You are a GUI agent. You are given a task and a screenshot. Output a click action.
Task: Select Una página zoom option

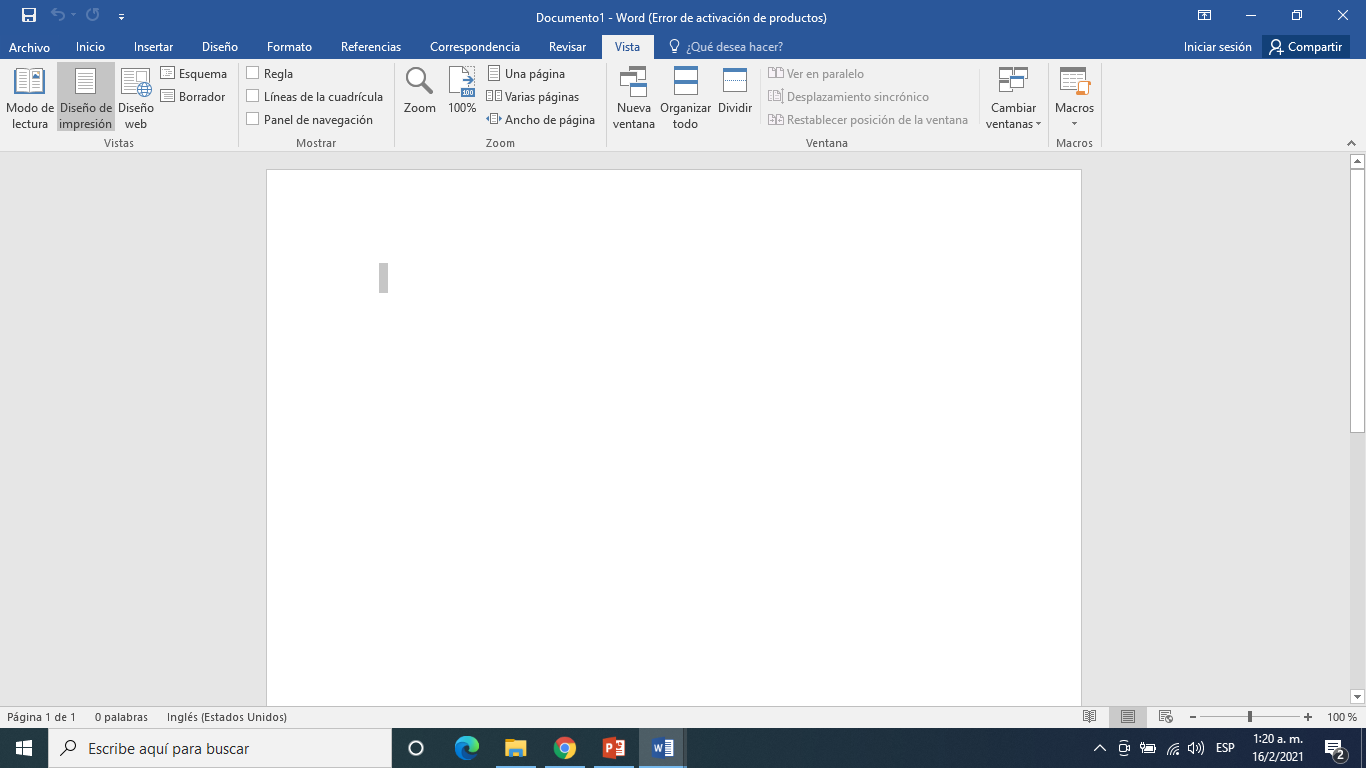pos(526,74)
